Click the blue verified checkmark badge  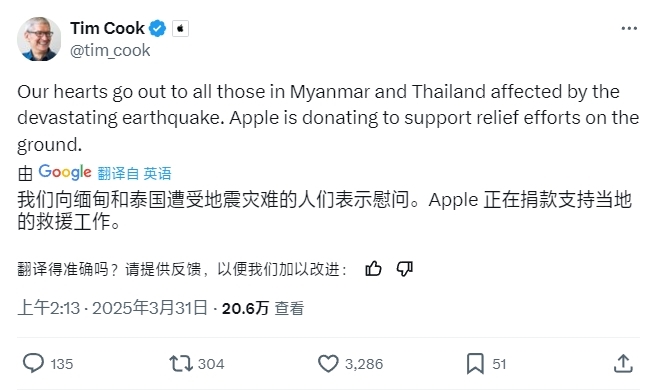[x=158, y=28]
